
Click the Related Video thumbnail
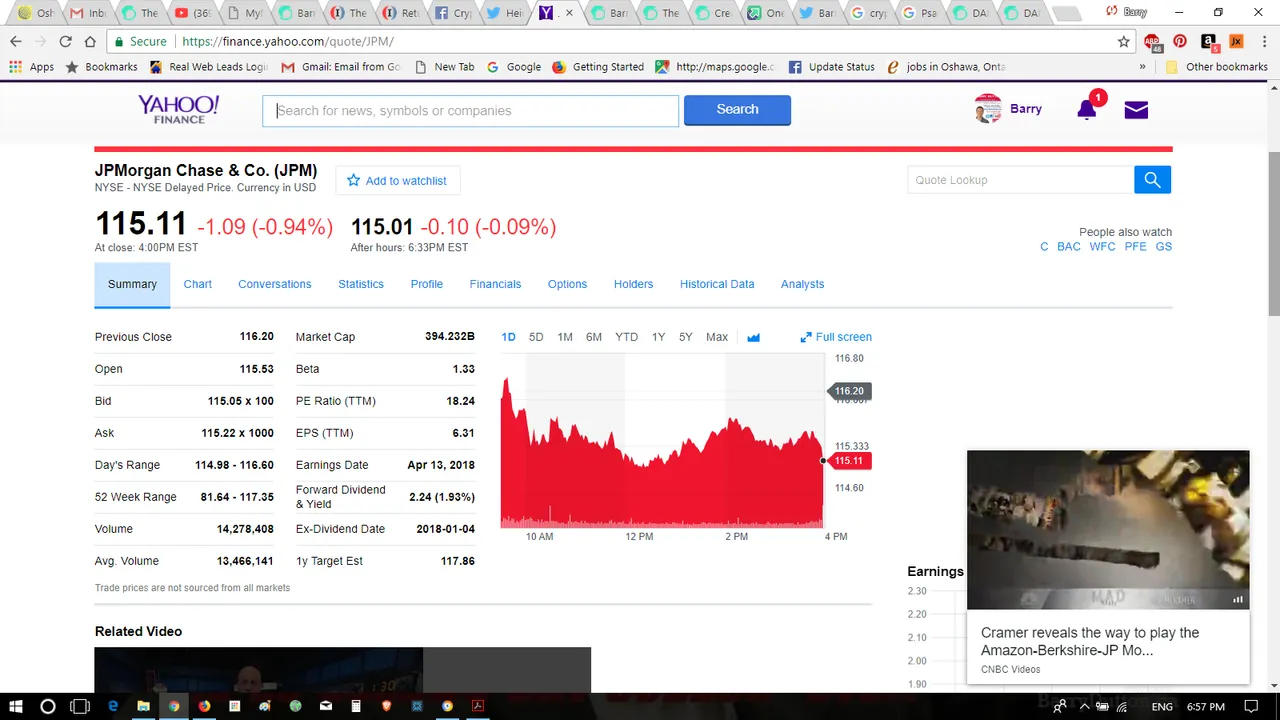342,670
